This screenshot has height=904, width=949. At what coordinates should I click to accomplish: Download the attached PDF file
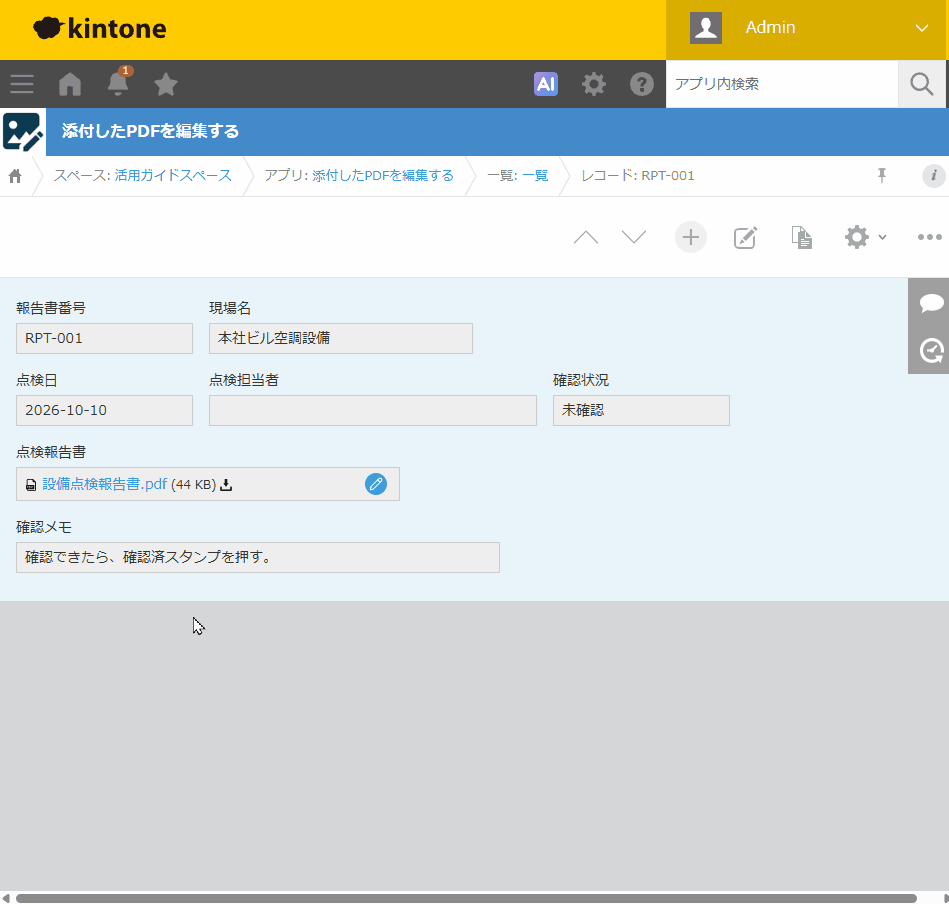click(x=226, y=485)
